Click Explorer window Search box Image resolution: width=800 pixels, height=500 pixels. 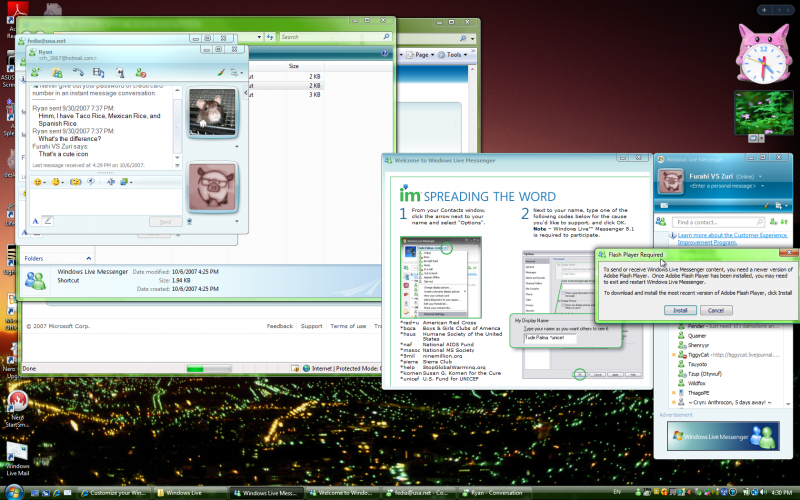coord(335,37)
